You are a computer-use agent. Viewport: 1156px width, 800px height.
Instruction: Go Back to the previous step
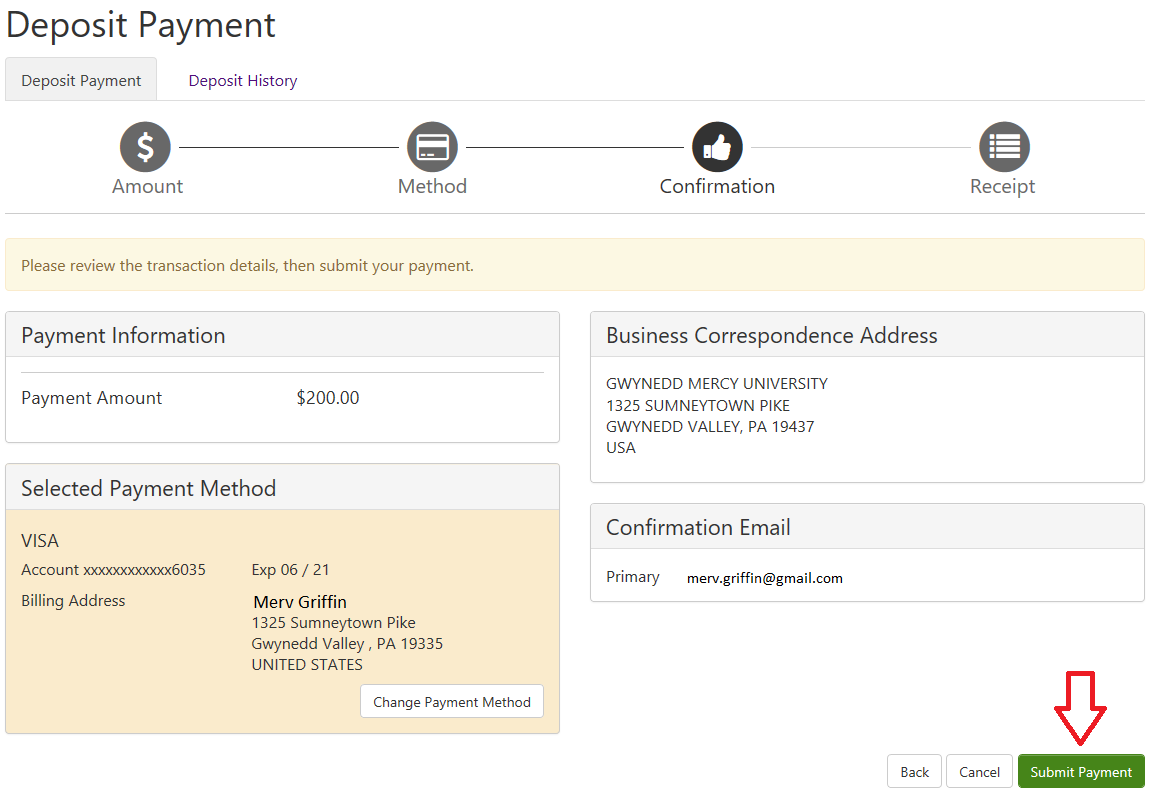[x=914, y=771]
